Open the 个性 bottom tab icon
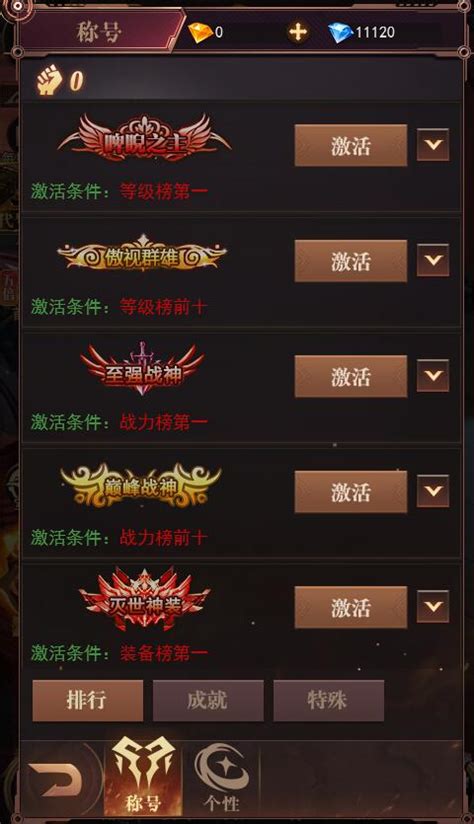The image size is (474, 824). (x=222, y=777)
